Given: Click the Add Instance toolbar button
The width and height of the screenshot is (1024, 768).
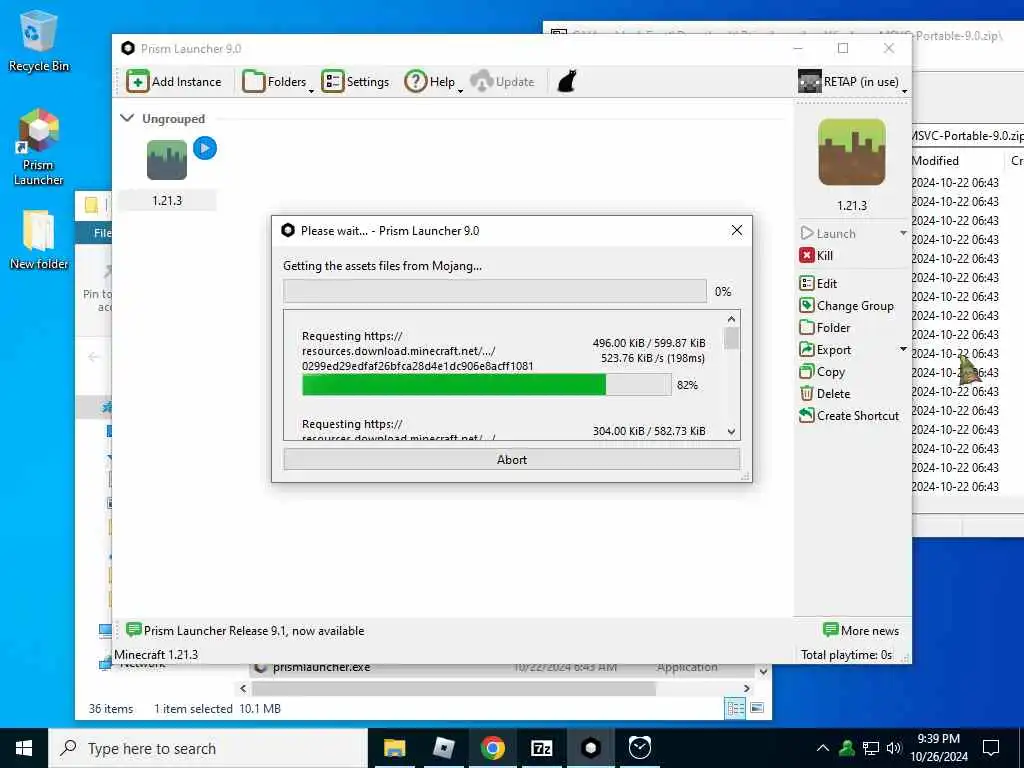Looking at the screenshot, I should tap(174, 82).
